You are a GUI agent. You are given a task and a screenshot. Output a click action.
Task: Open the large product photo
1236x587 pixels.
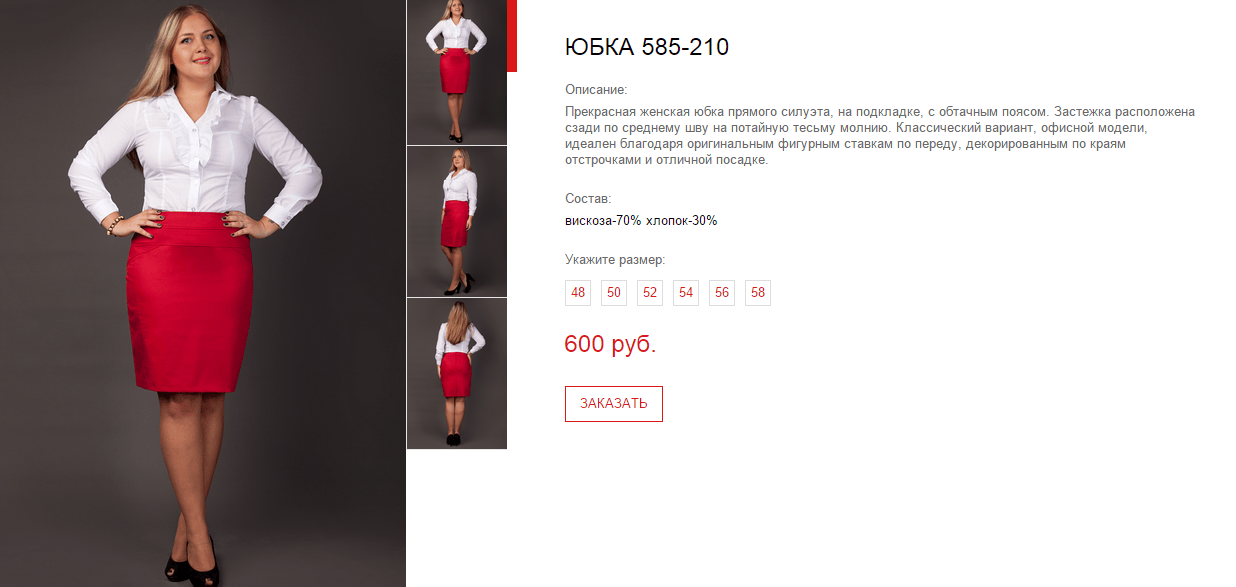[x=203, y=293]
